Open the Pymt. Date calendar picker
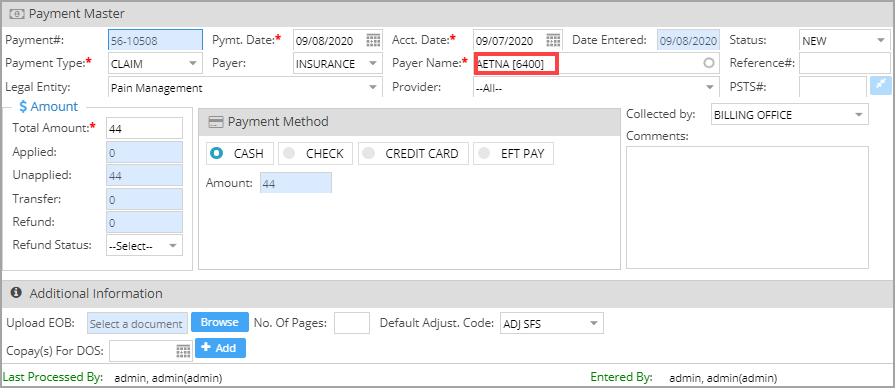The image size is (895, 388). [373, 41]
